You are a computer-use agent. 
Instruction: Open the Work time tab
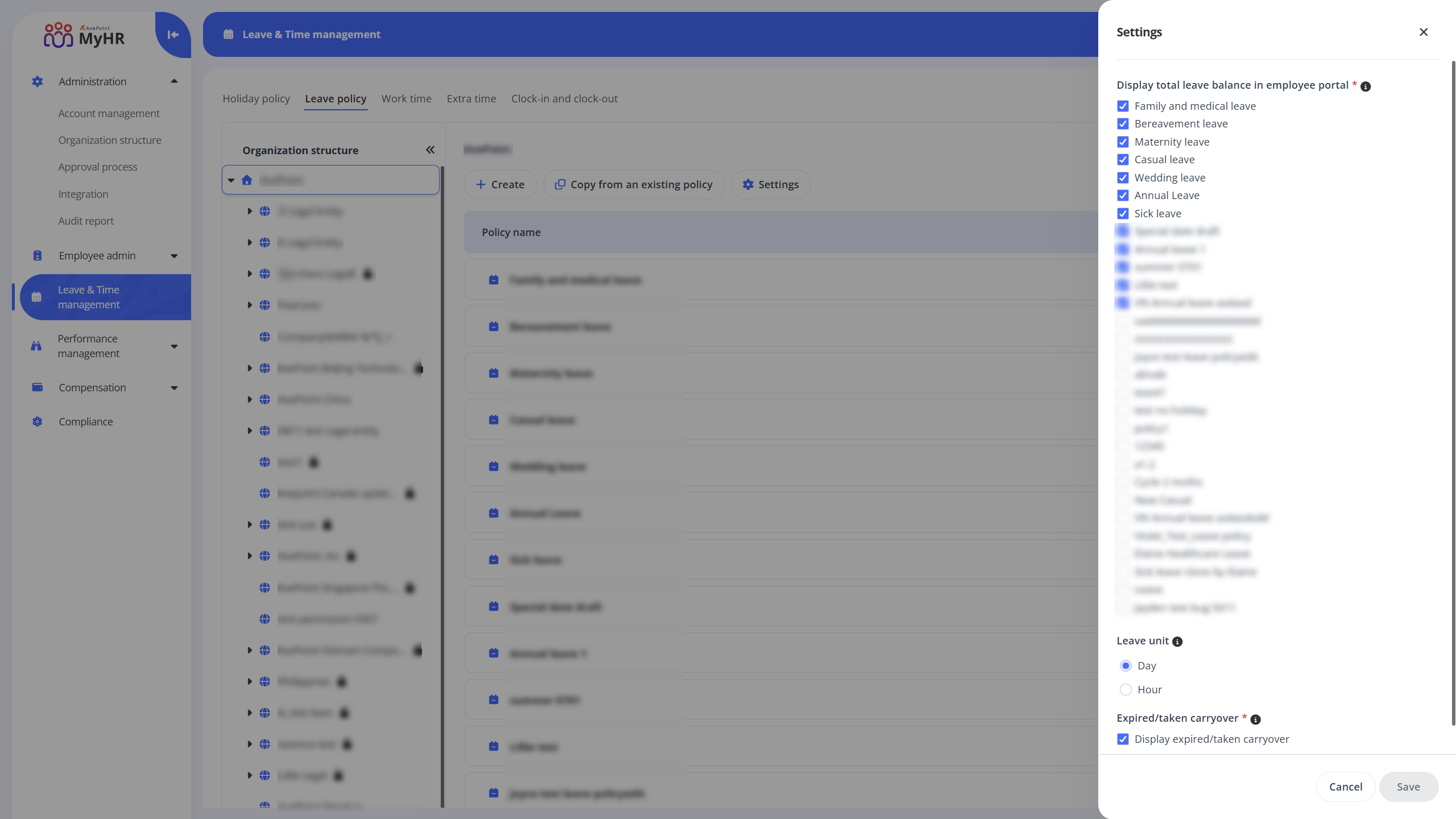pyautogui.click(x=406, y=98)
